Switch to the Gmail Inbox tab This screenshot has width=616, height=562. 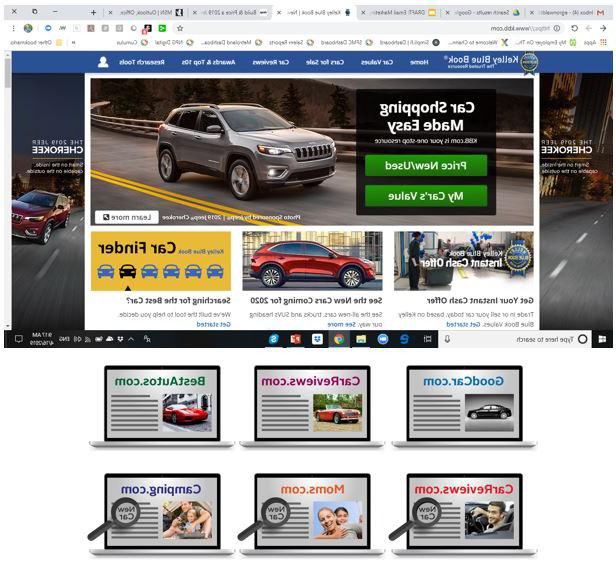569,13
